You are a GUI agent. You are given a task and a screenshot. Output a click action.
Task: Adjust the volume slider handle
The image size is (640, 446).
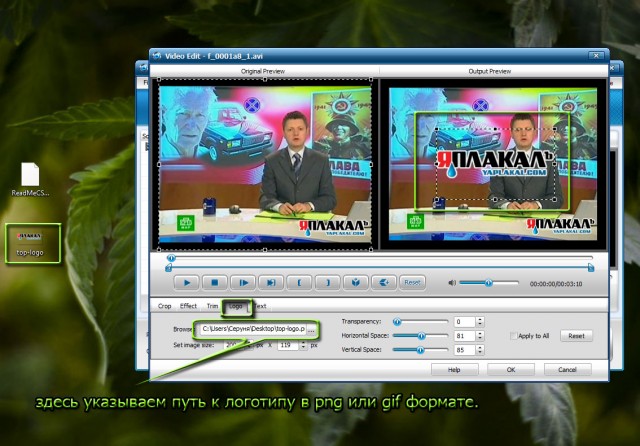click(x=488, y=283)
